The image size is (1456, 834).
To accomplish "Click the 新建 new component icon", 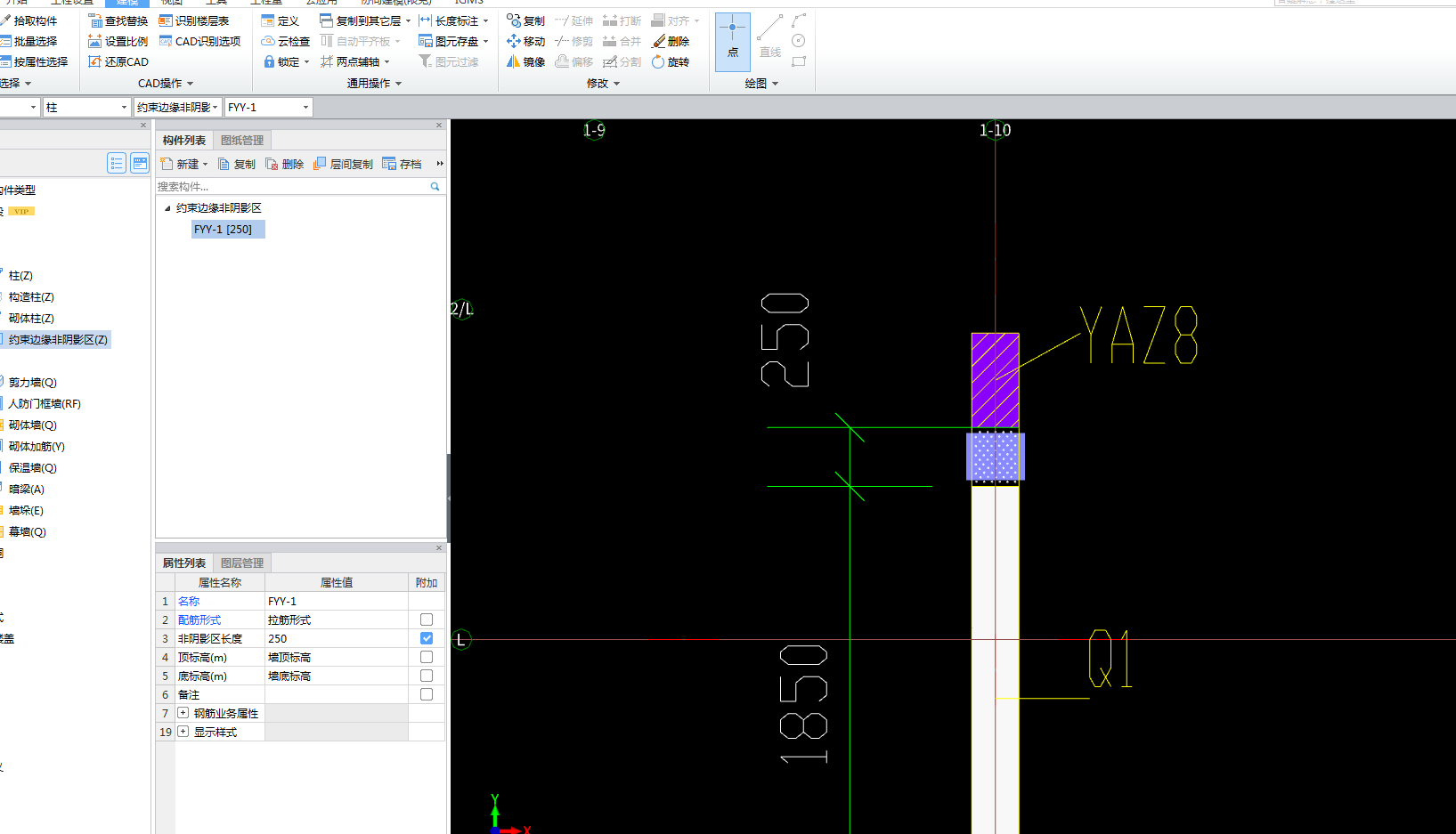I will 167,164.
